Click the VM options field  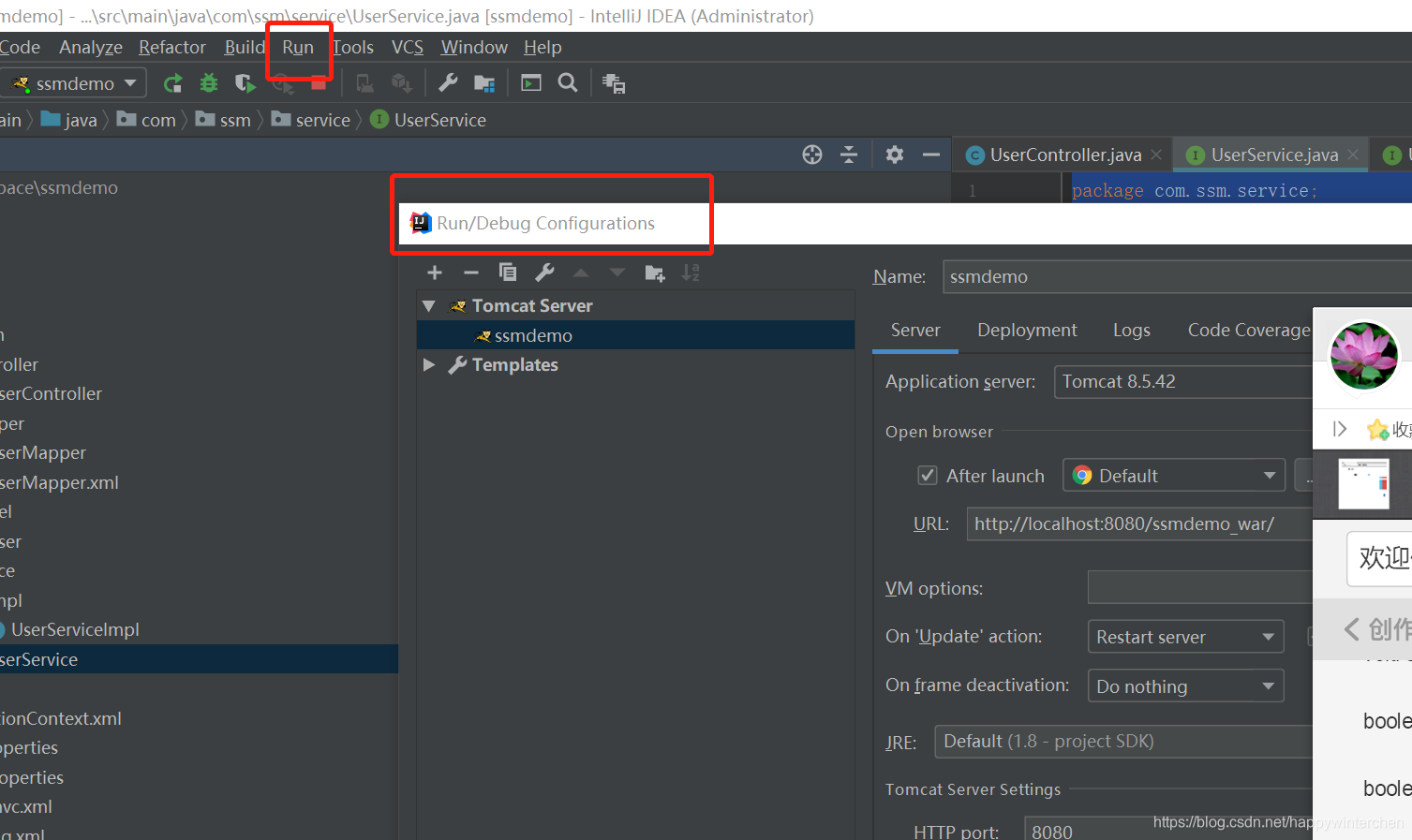(x=1200, y=587)
